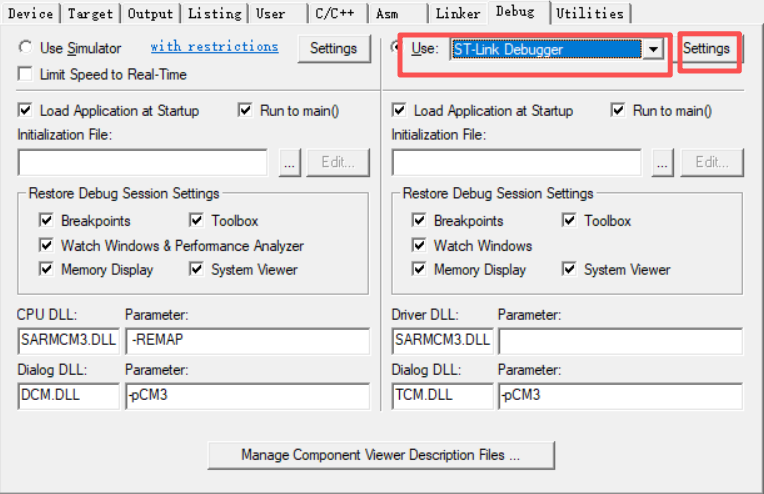Browse for debugger initialization file
The width and height of the screenshot is (764, 494).
[663, 162]
